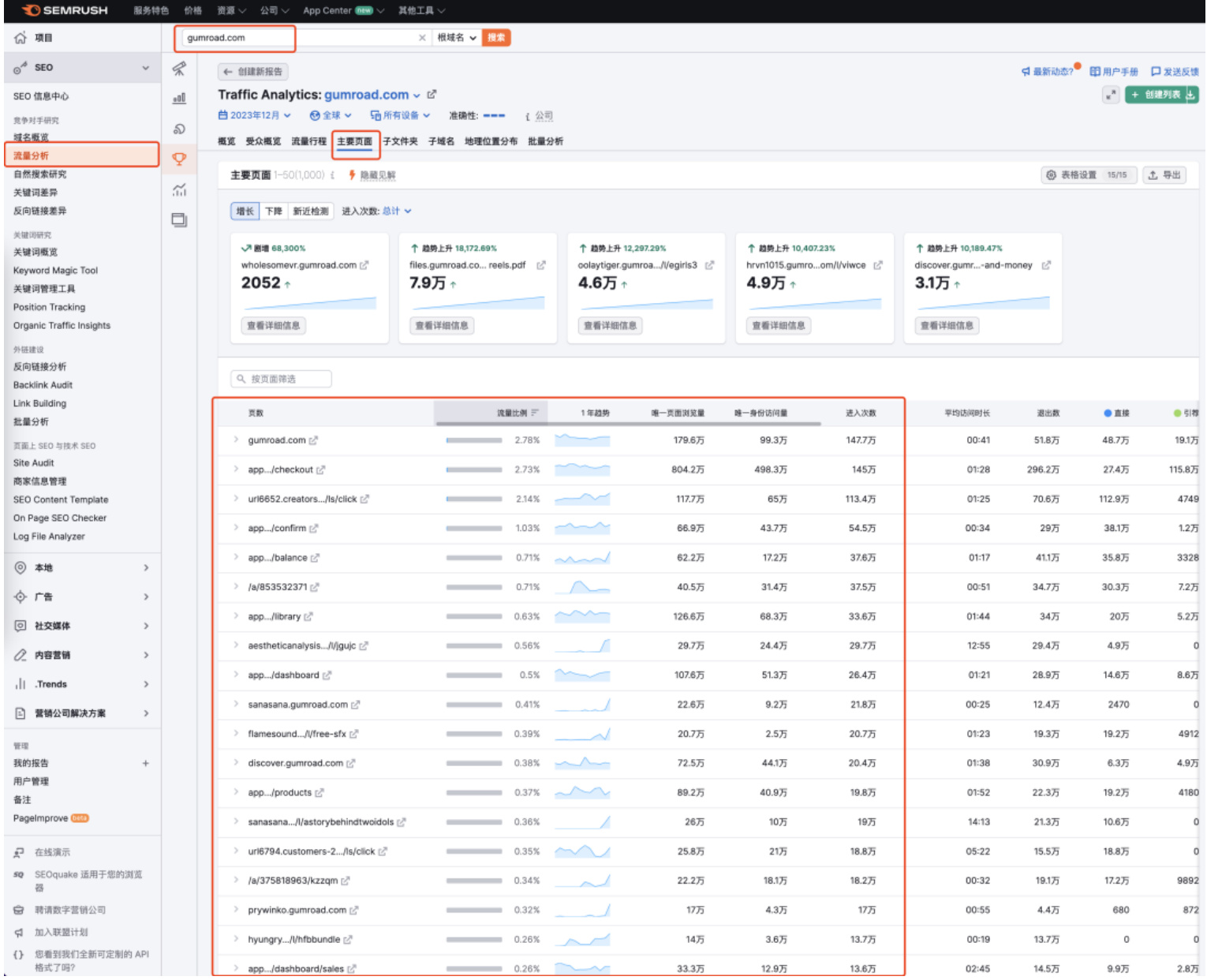Open external link for wholesomevr.gumroad.com card
This screenshot has height=980, width=1207.
(364, 266)
